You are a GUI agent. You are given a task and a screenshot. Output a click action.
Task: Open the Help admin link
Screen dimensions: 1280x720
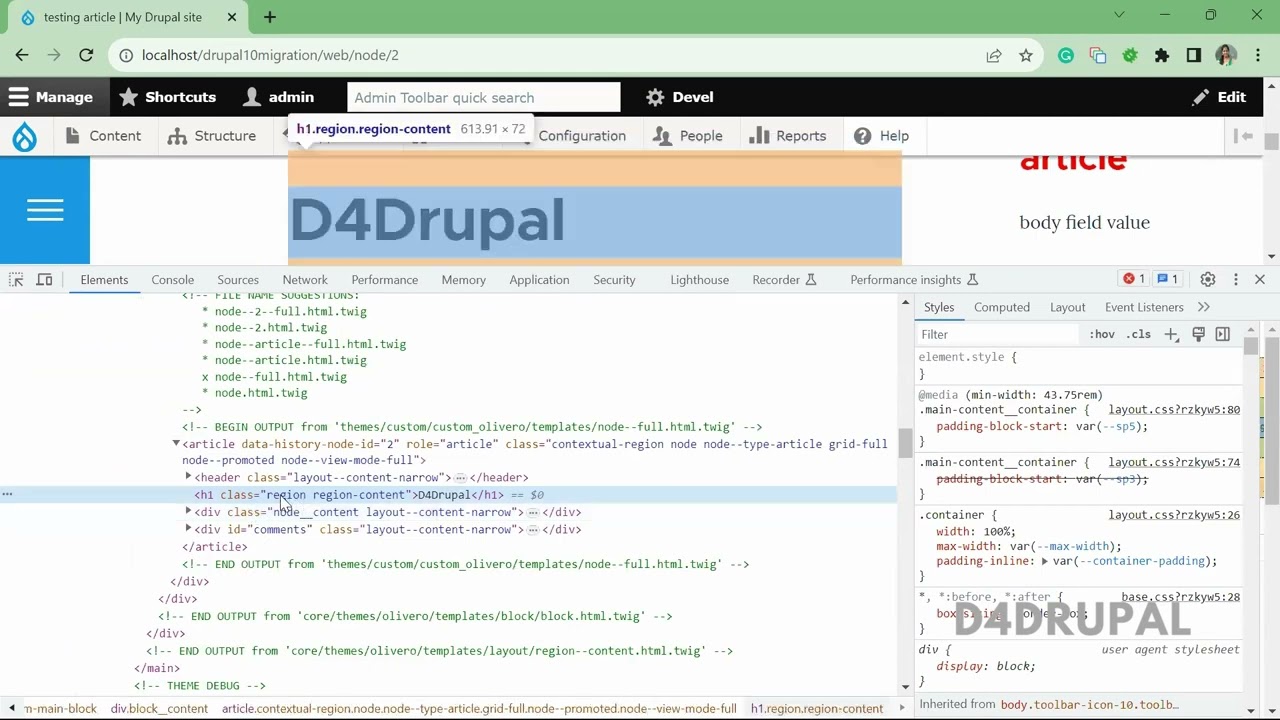(881, 136)
